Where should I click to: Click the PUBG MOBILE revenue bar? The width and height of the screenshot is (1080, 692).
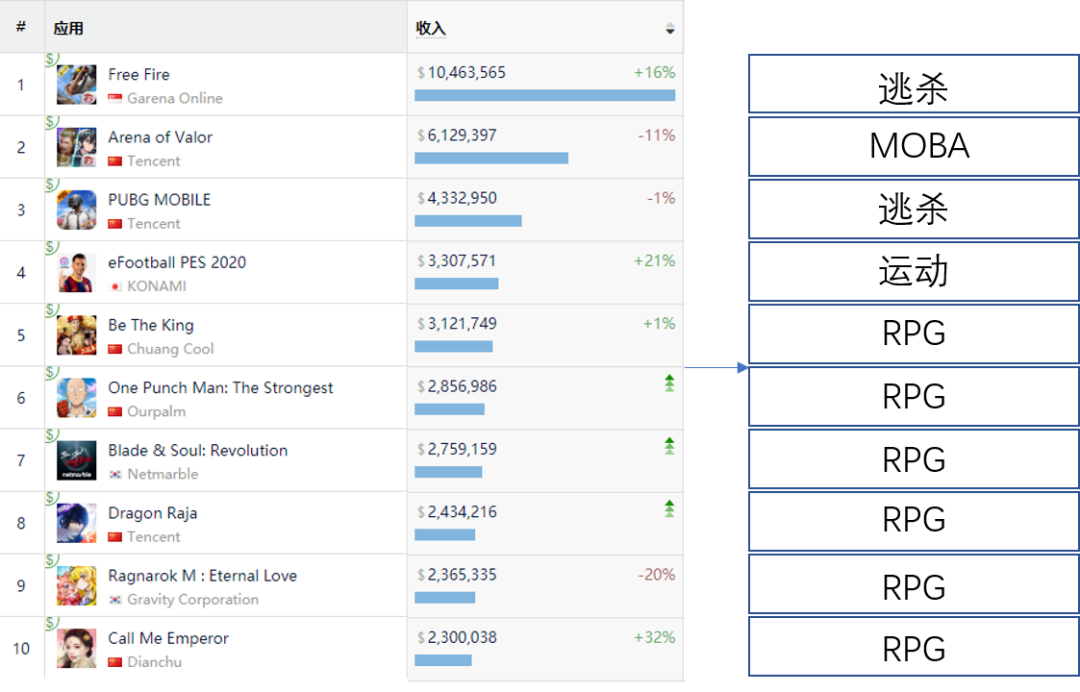click(x=468, y=221)
